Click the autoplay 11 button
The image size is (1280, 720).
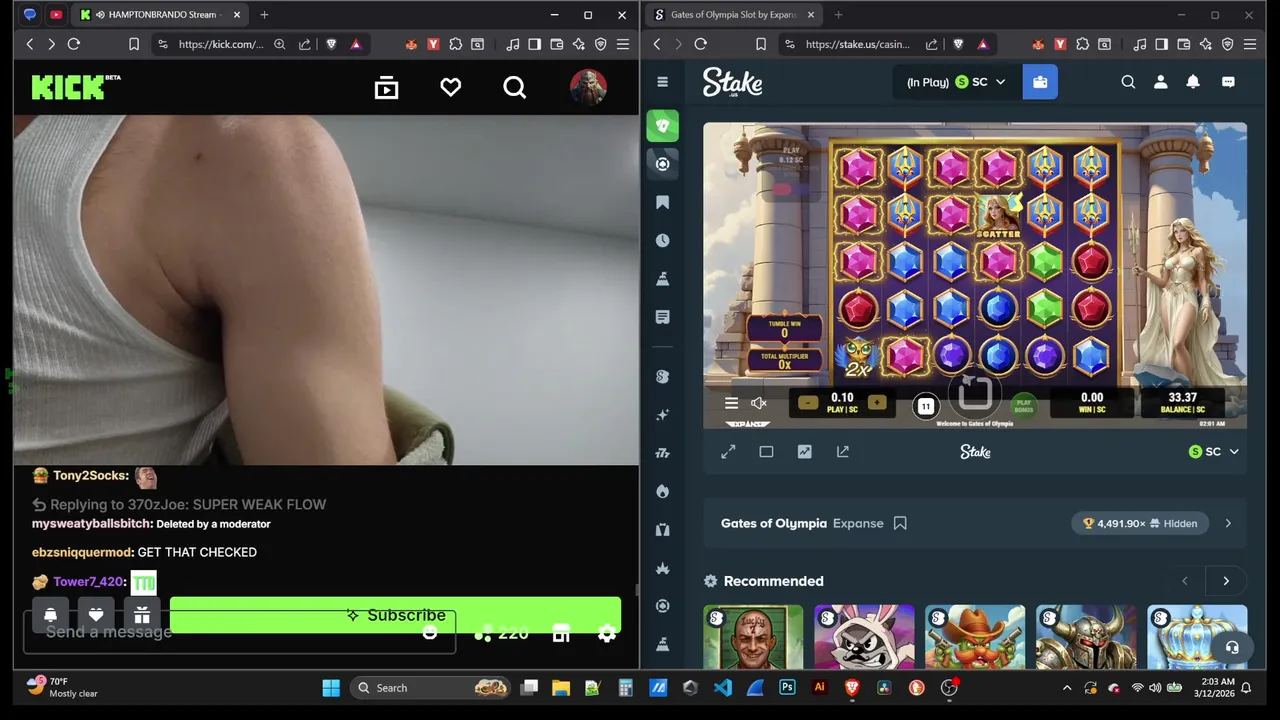tap(926, 405)
